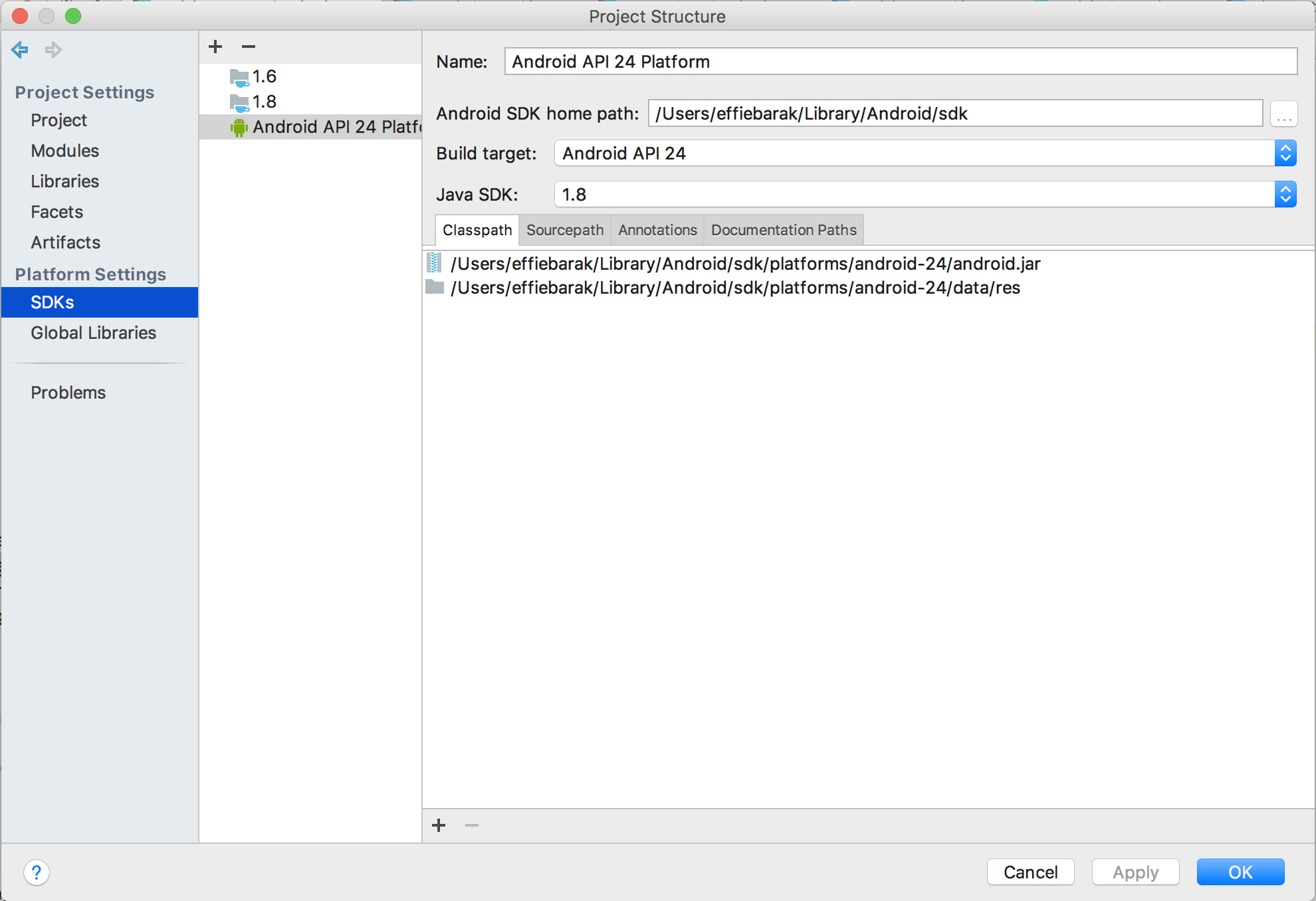The height and width of the screenshot is (901, 1316).
Task: Click the Apply button
Action: pos(1136,872)
